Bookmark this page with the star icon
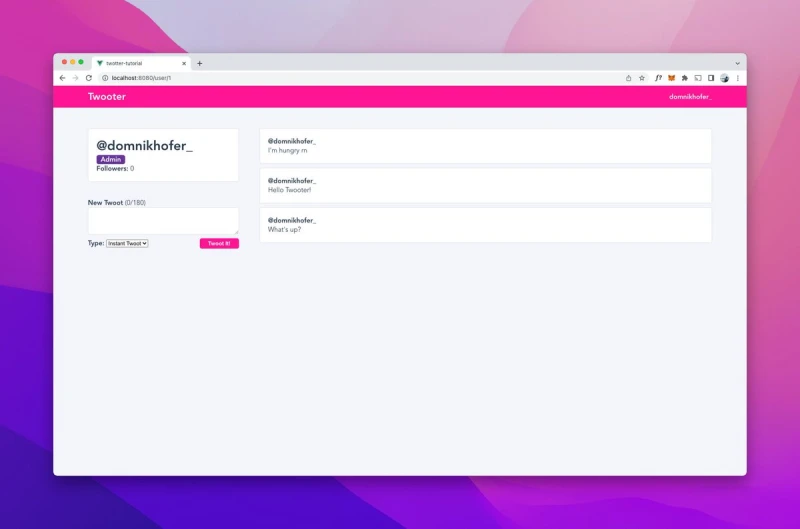 click(x=642, y=78)
